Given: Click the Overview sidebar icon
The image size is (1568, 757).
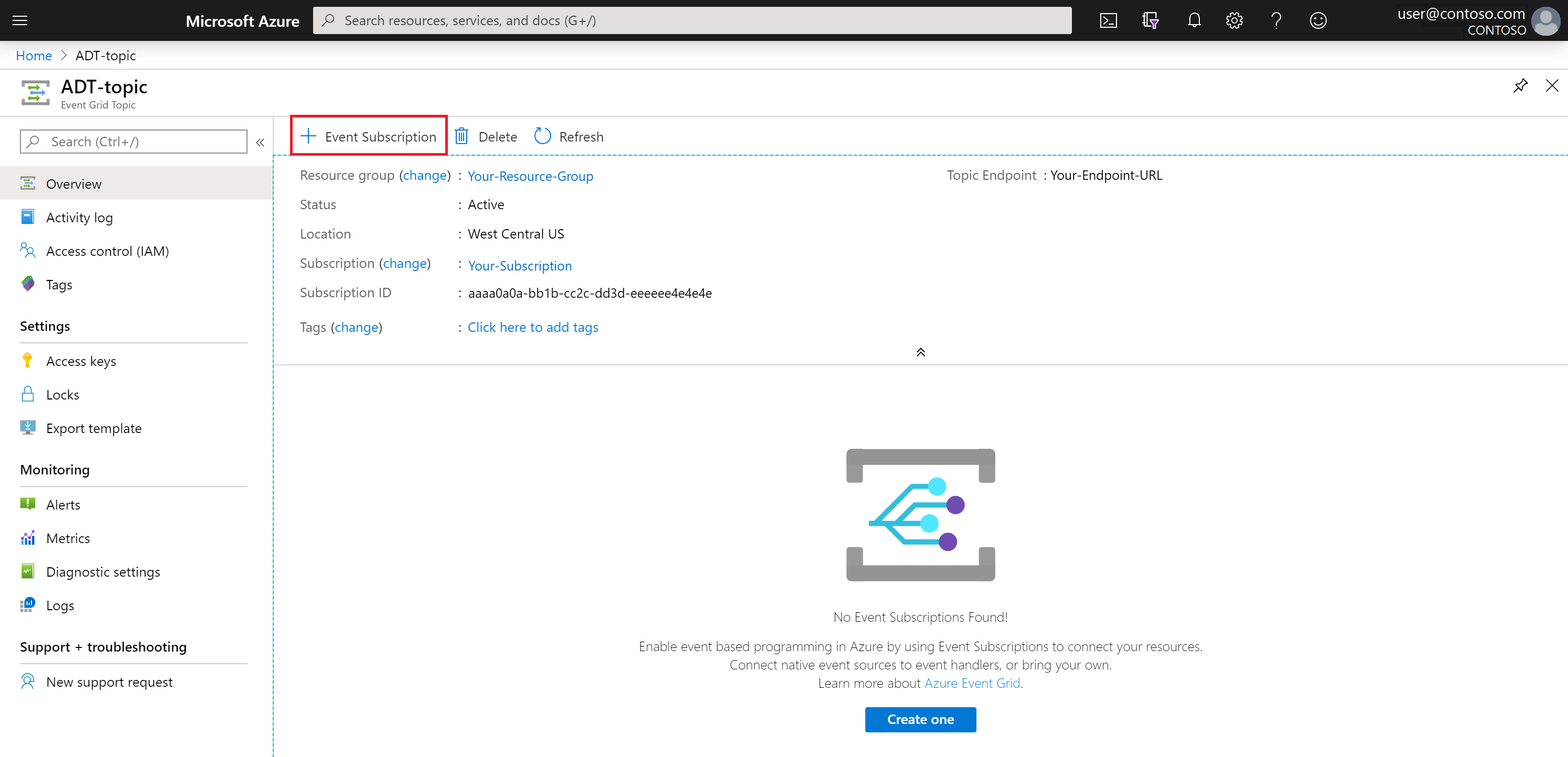Looking at the screenshot, I should pos(27,184).
